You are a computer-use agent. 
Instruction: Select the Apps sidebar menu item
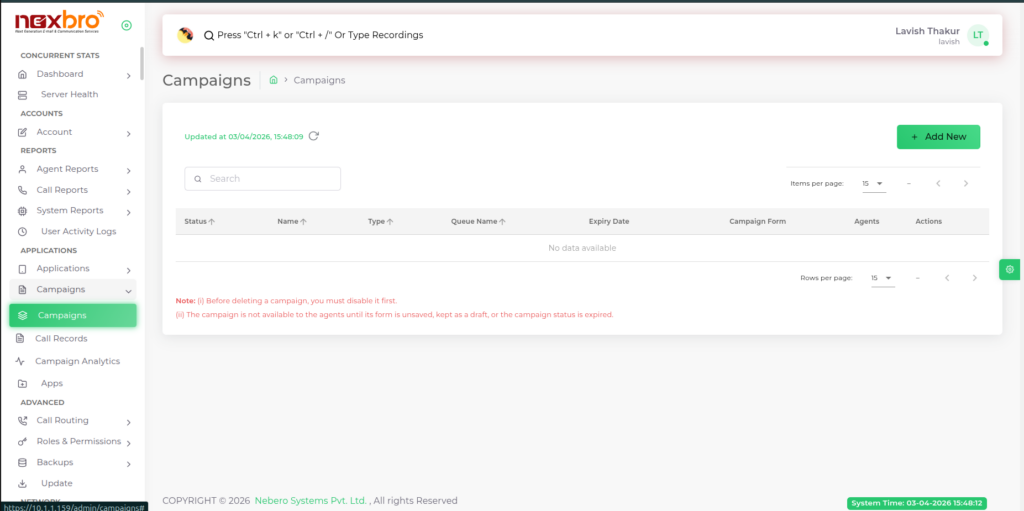[x=51, y=384]
